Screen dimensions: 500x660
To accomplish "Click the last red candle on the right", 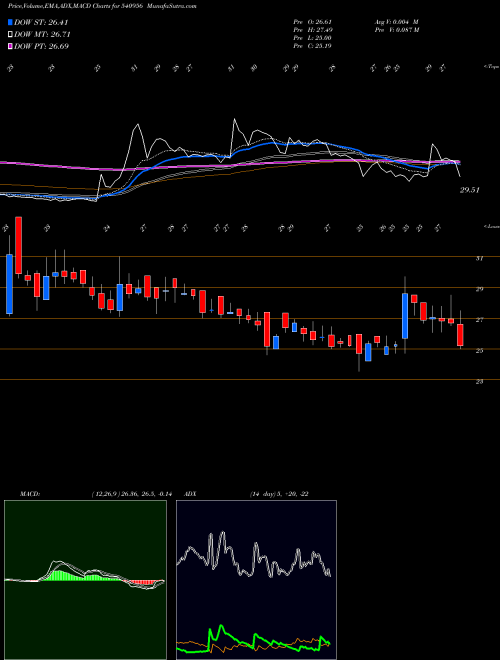I will (x=460, y=335).
